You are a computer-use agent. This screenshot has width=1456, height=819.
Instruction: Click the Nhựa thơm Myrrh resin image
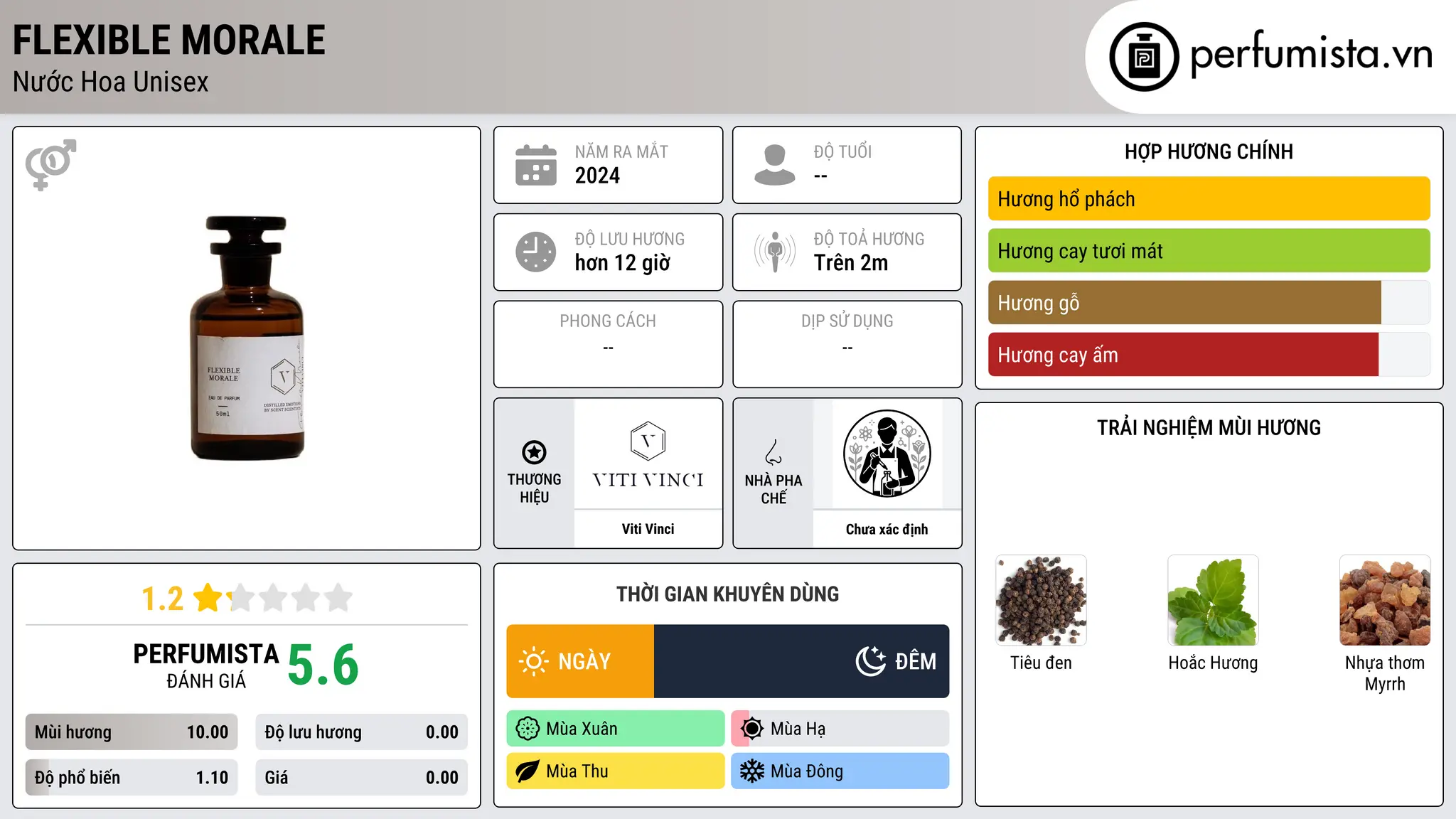coord(1385,600)
